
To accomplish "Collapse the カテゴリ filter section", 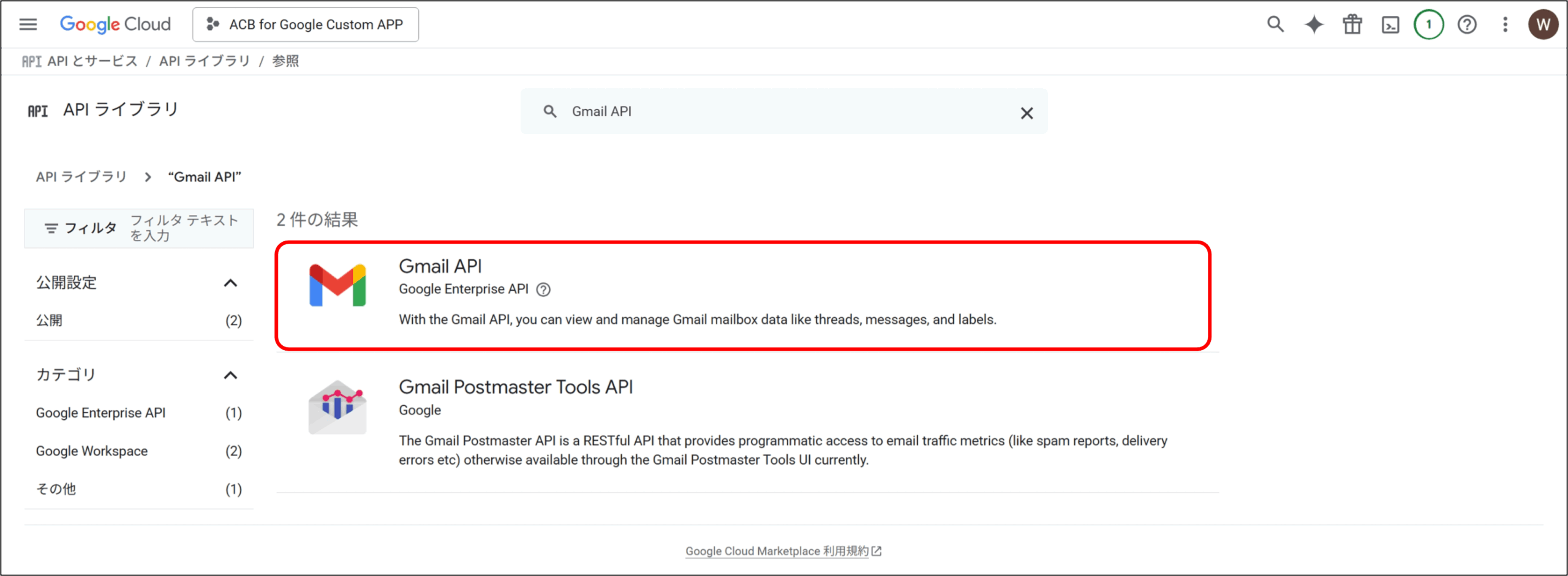I will click(230, 375).
